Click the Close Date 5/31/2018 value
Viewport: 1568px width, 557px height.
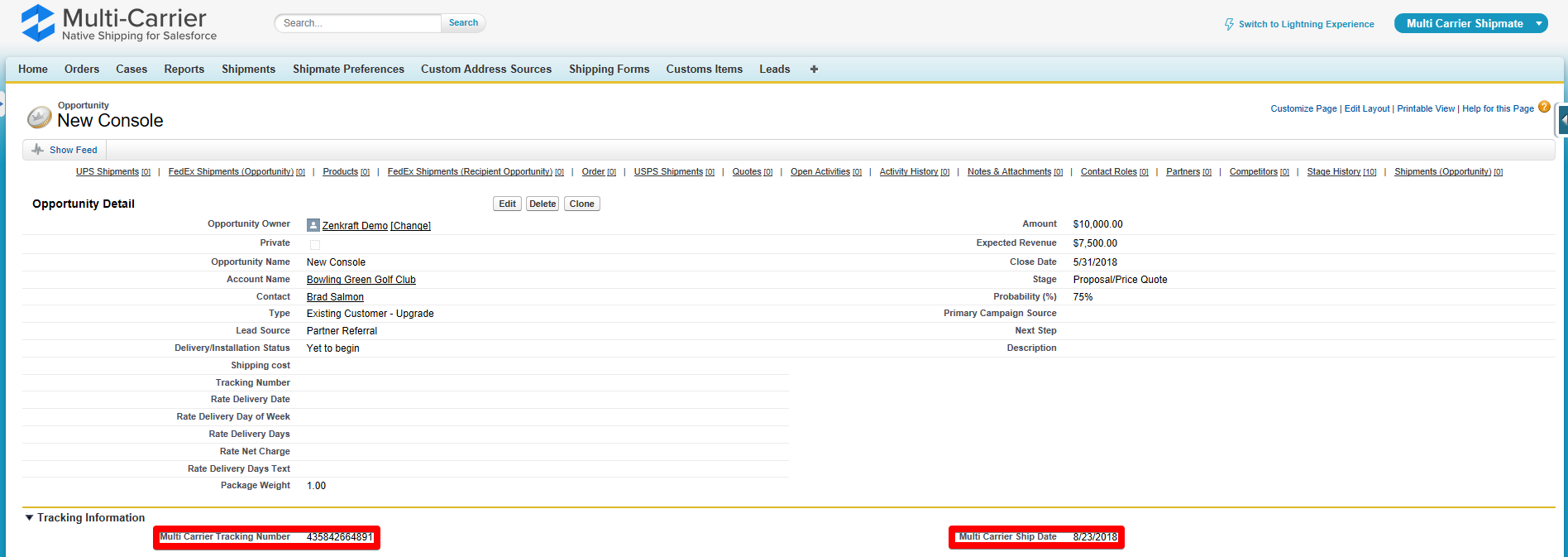1095,262
